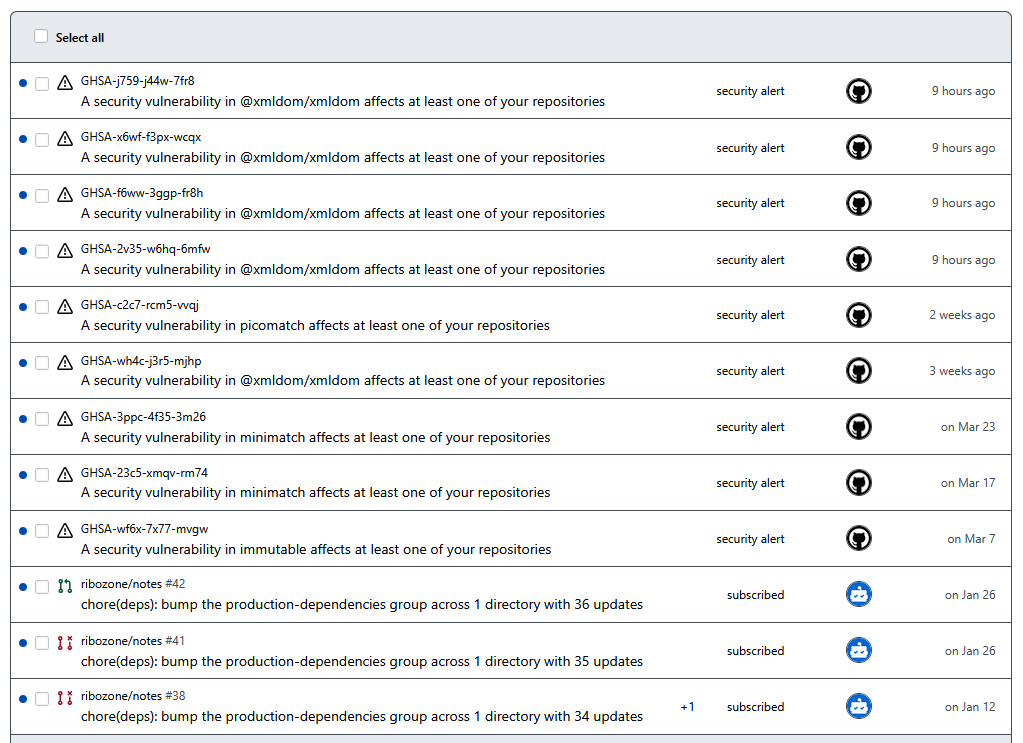
Task: Open ribozone/notes pull request #42
Action: 135,583
